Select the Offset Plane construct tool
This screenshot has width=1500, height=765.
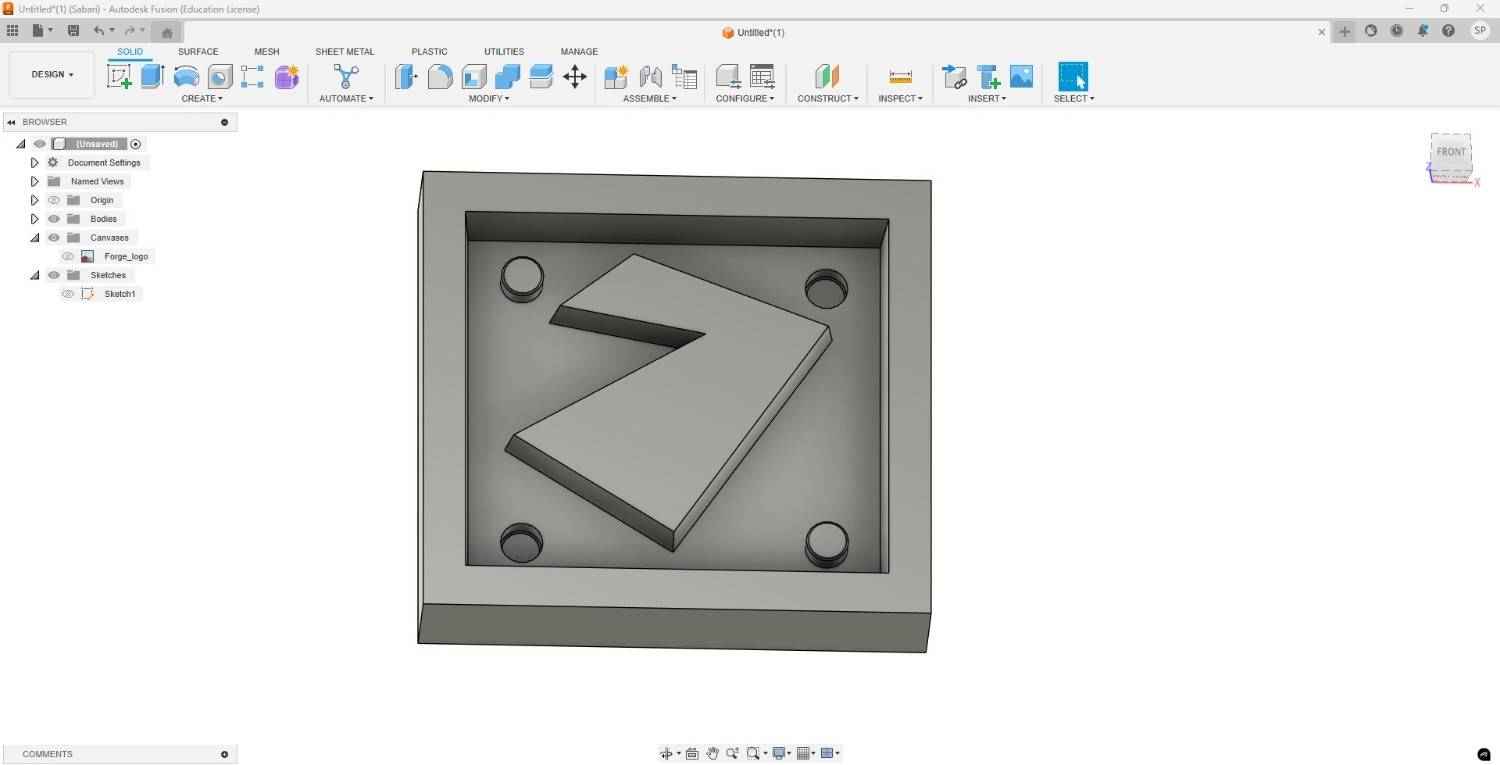[x=827, y=76]
